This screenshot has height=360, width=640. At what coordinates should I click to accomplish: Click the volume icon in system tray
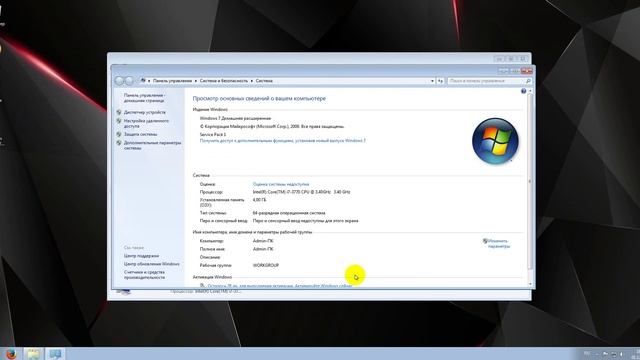tap(622, 354)
